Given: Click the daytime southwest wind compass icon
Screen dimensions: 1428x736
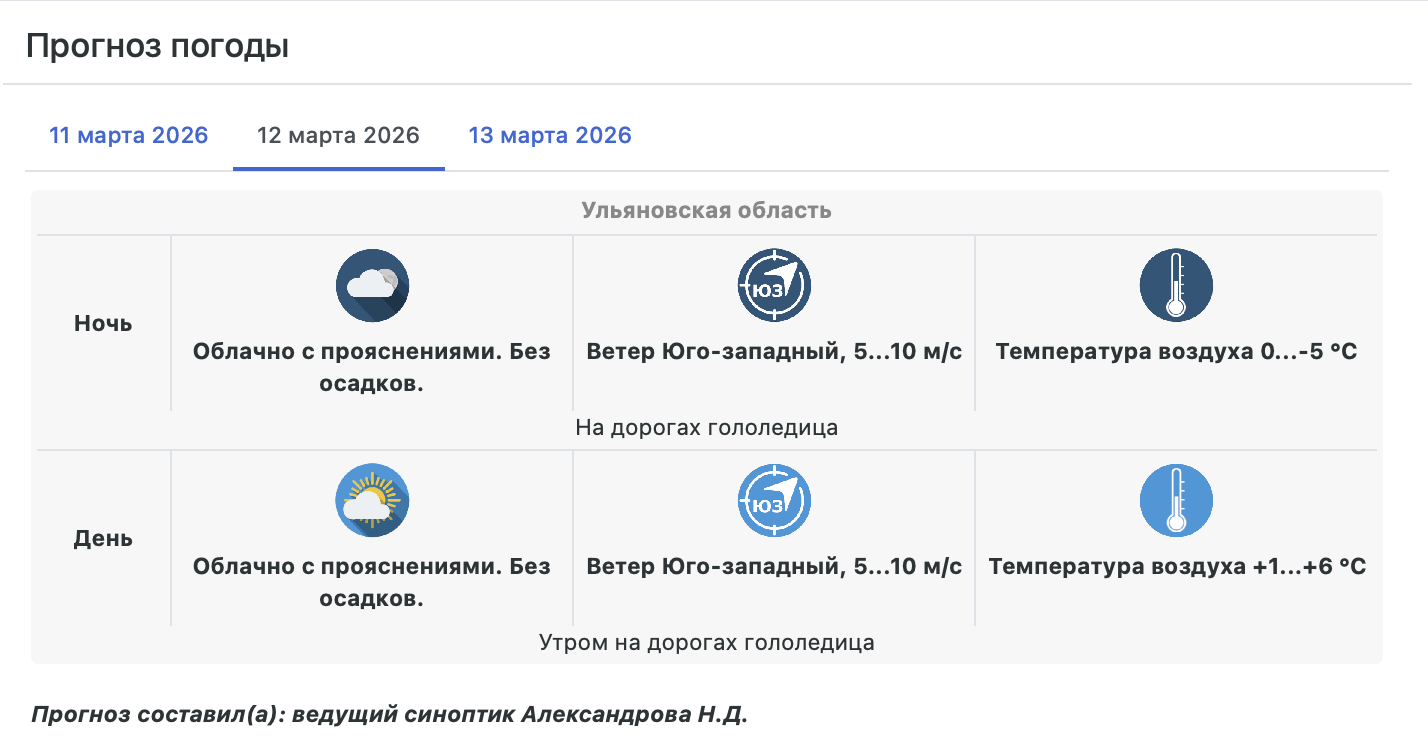Looking at the screenshot, I should pos(774,501).
